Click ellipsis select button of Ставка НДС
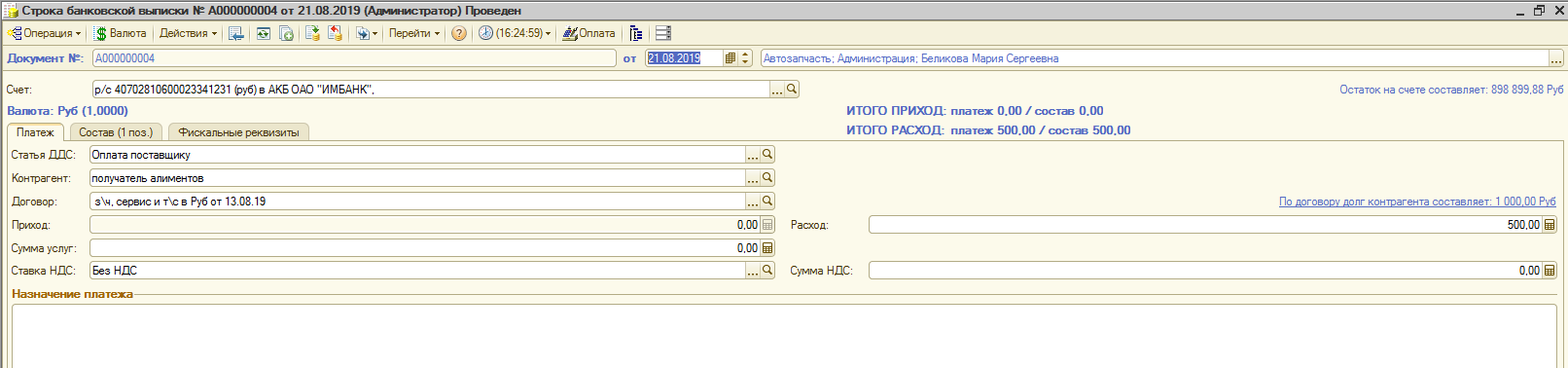 753,271
